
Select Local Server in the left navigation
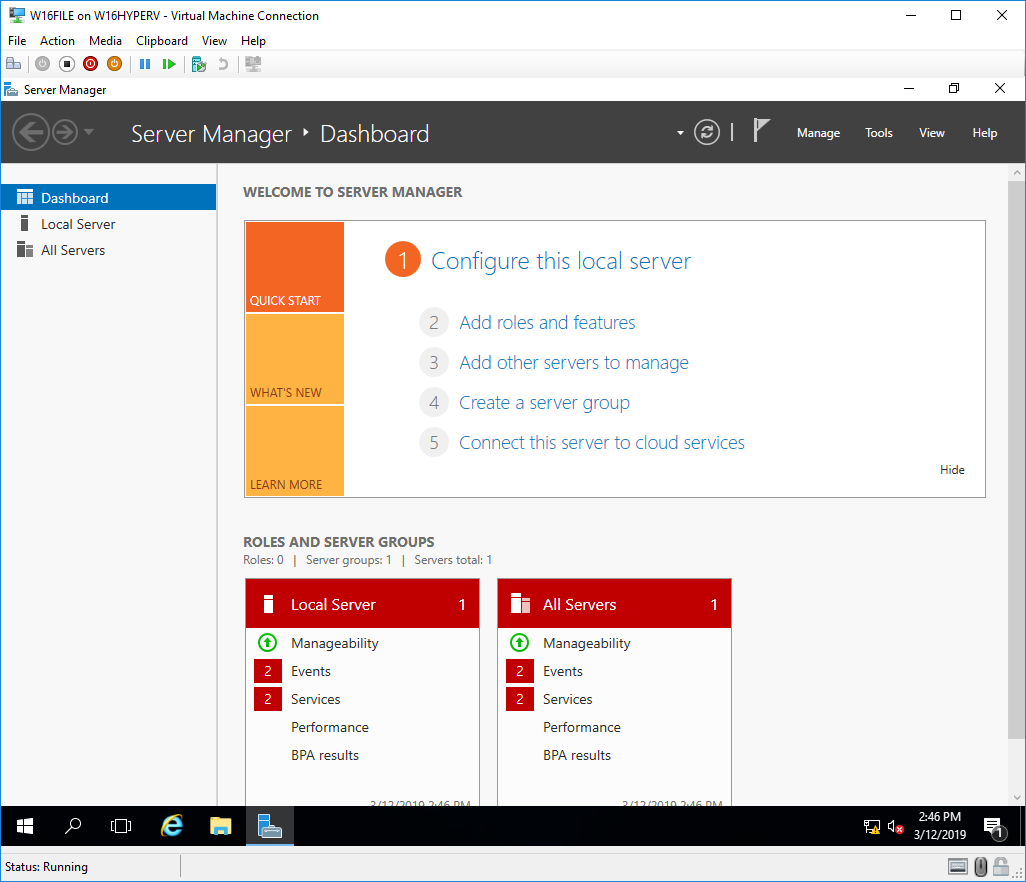(x=109, y=224)
